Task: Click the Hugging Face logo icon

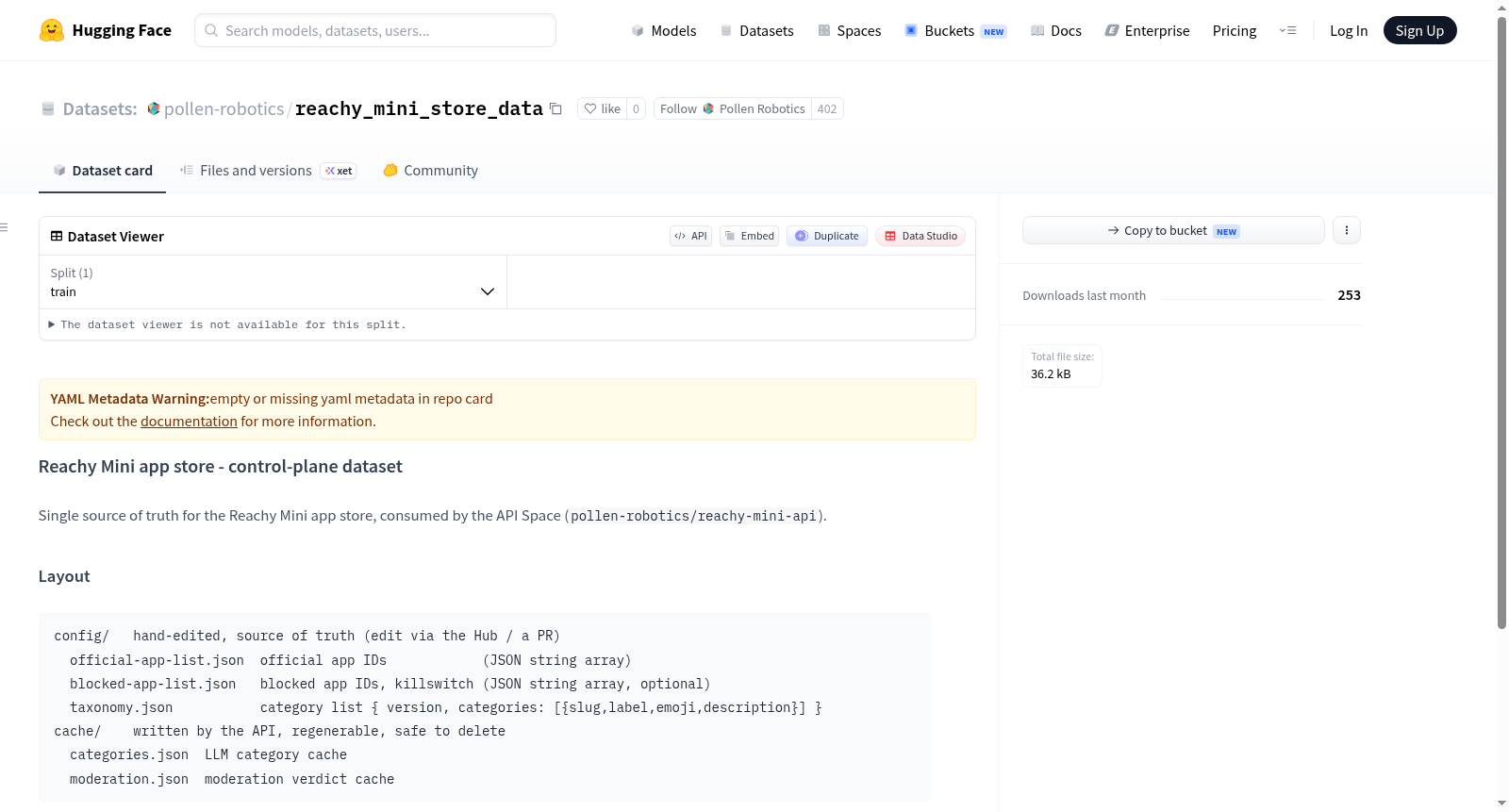Action: point(52,30)
